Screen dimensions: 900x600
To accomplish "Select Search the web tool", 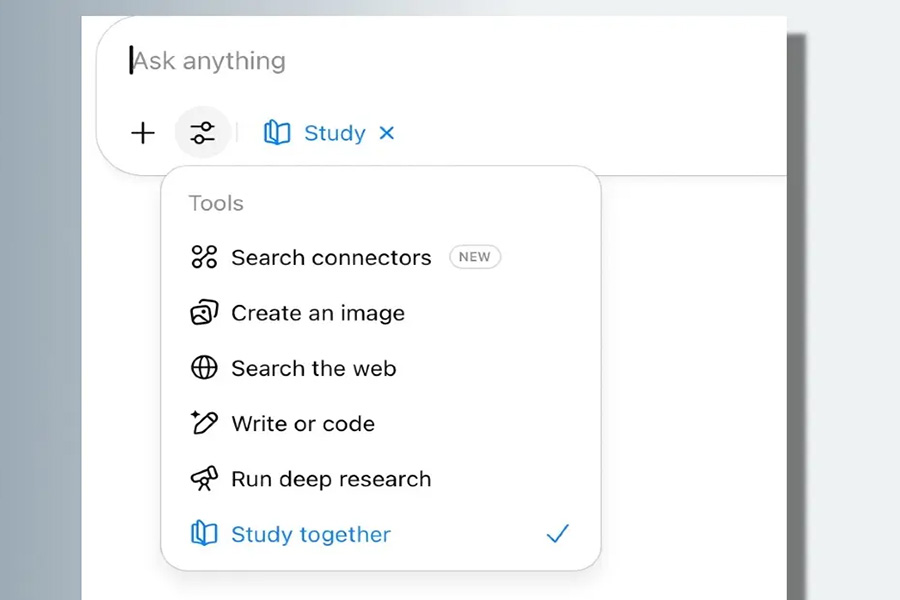I will click(x=313, y=368).
